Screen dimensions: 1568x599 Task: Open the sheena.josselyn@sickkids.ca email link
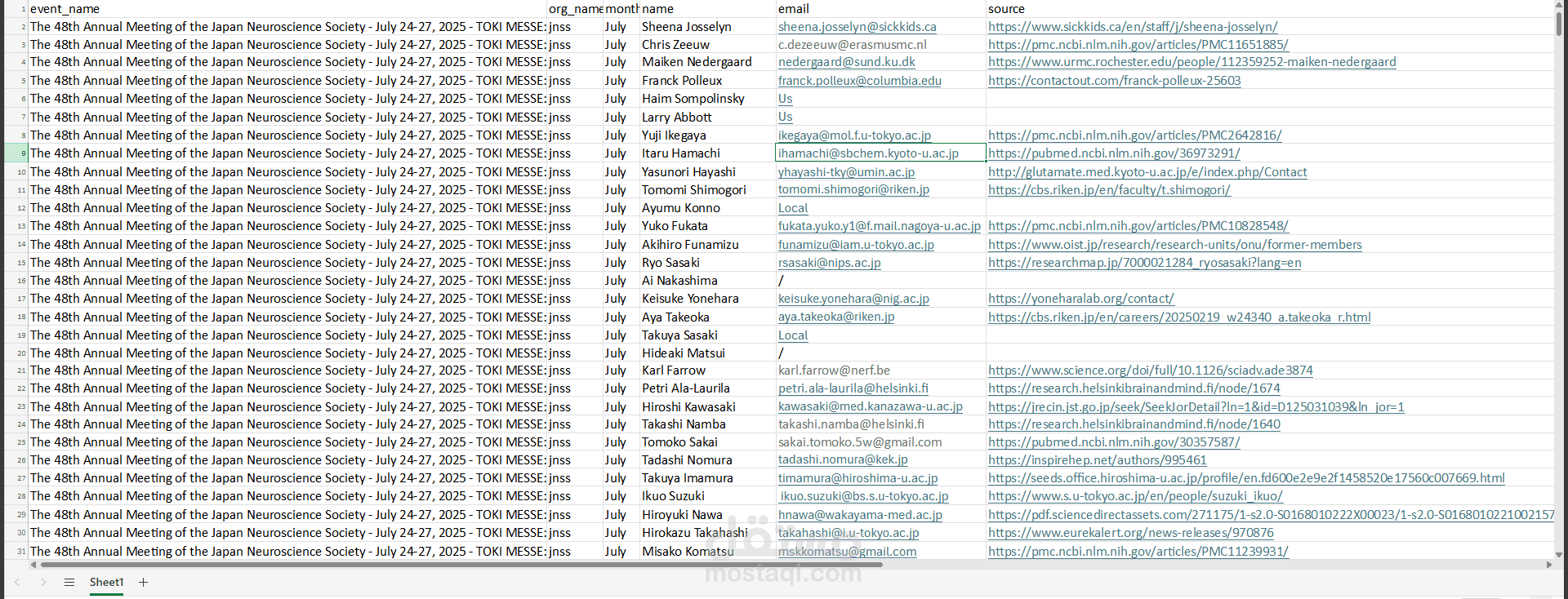pos(857,27)
